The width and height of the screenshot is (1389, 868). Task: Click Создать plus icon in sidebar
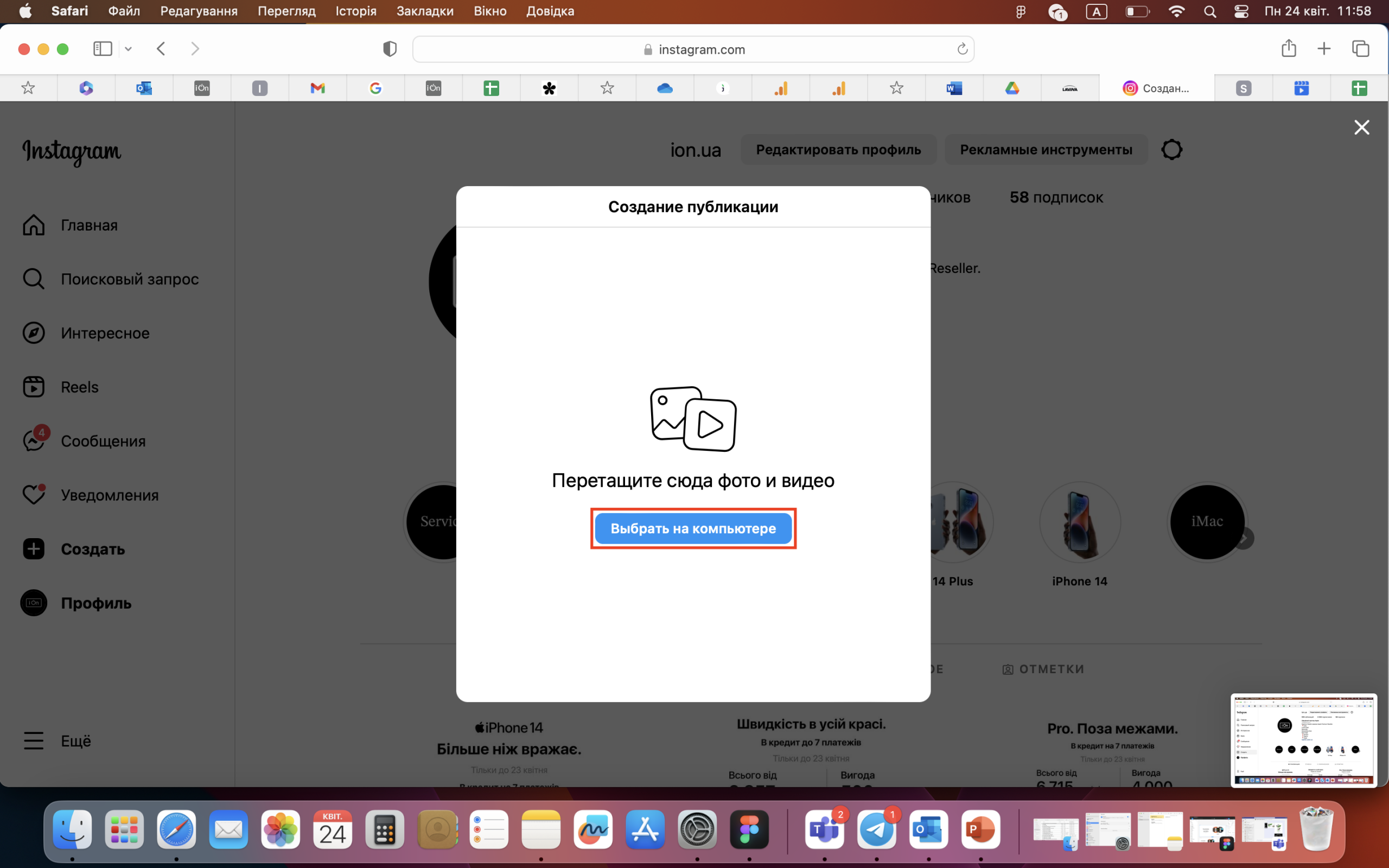34,549
